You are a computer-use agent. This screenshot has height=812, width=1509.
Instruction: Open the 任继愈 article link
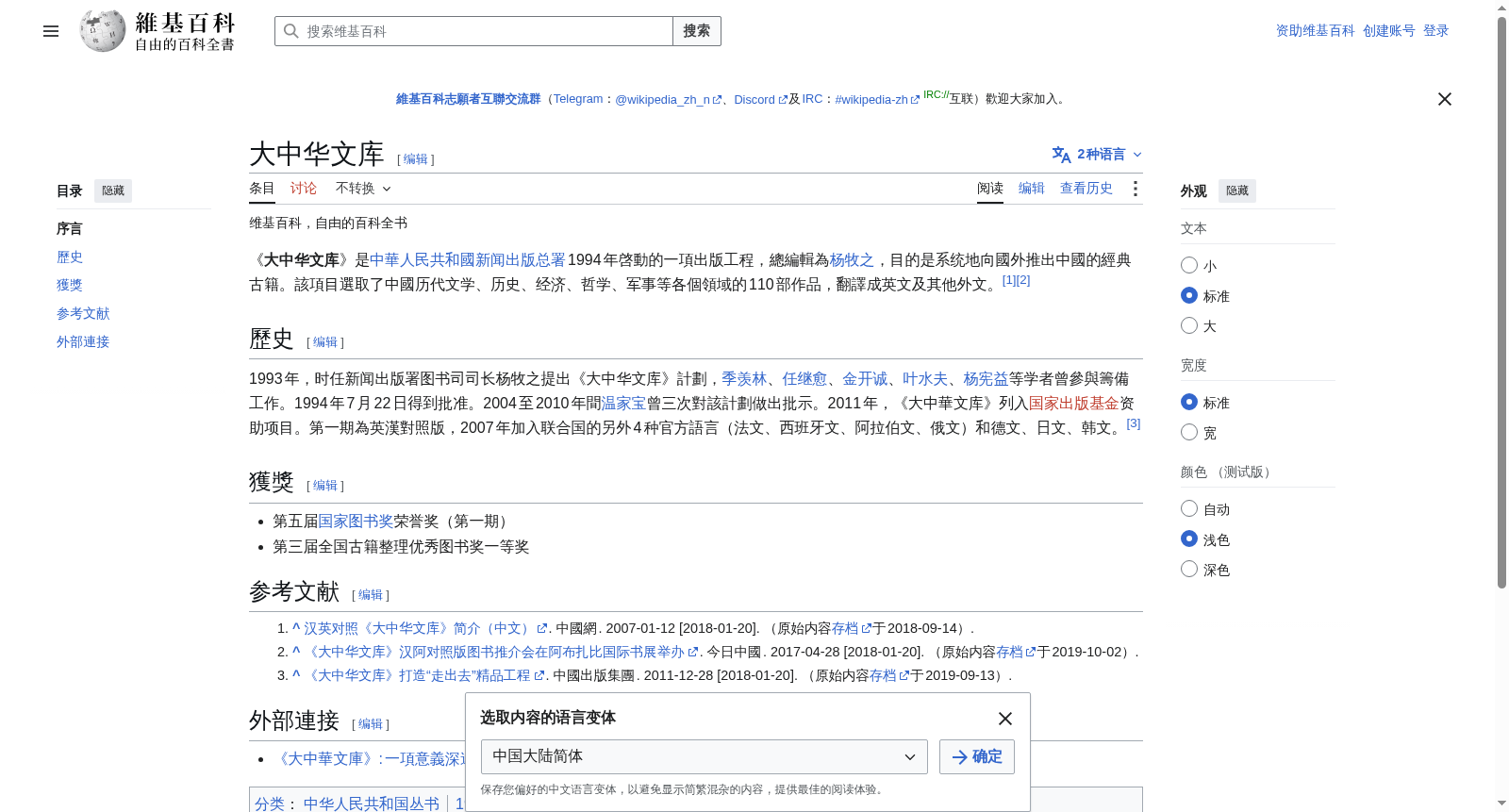pos(804,379)
